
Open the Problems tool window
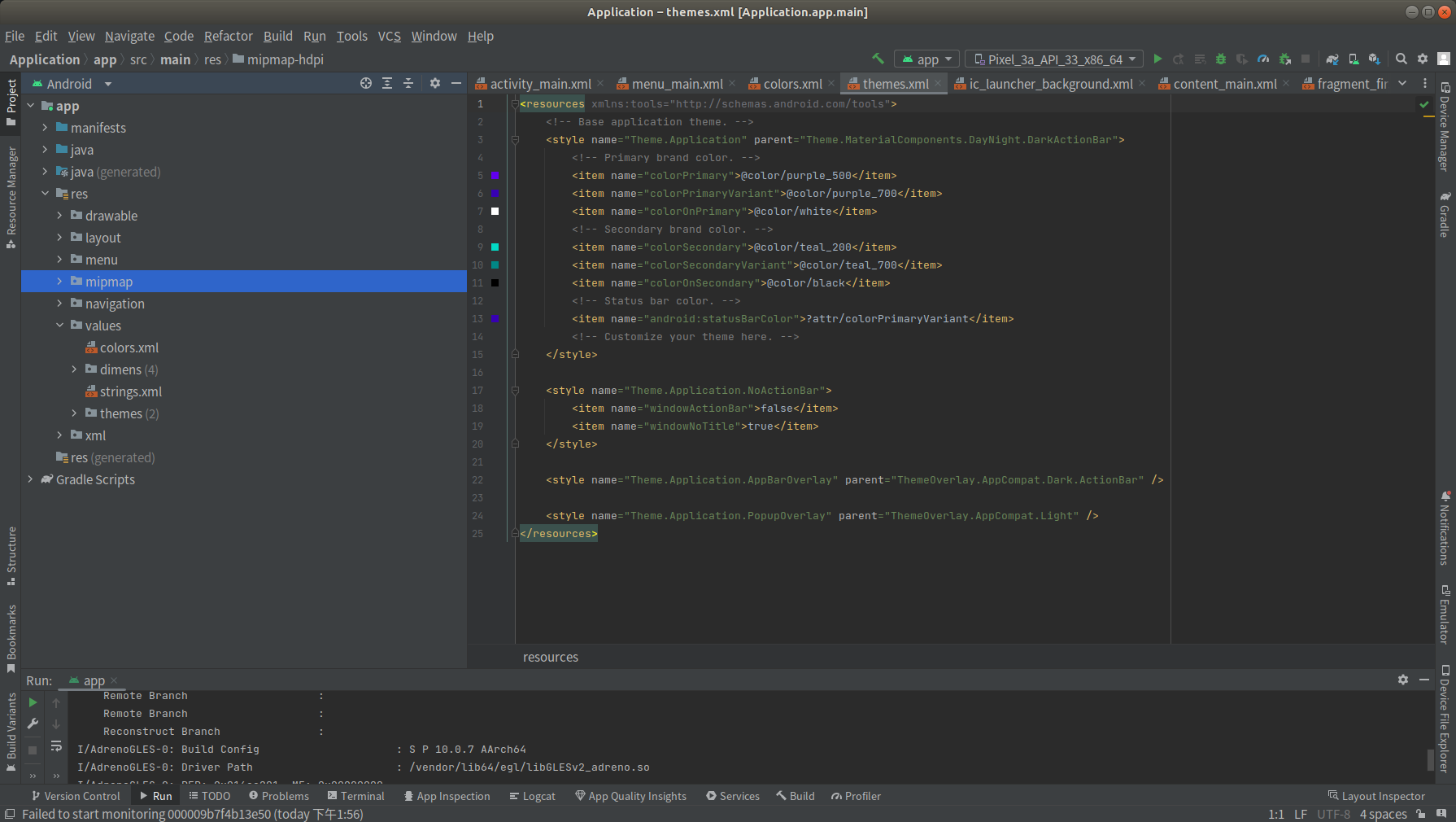[x=279, y=796]
